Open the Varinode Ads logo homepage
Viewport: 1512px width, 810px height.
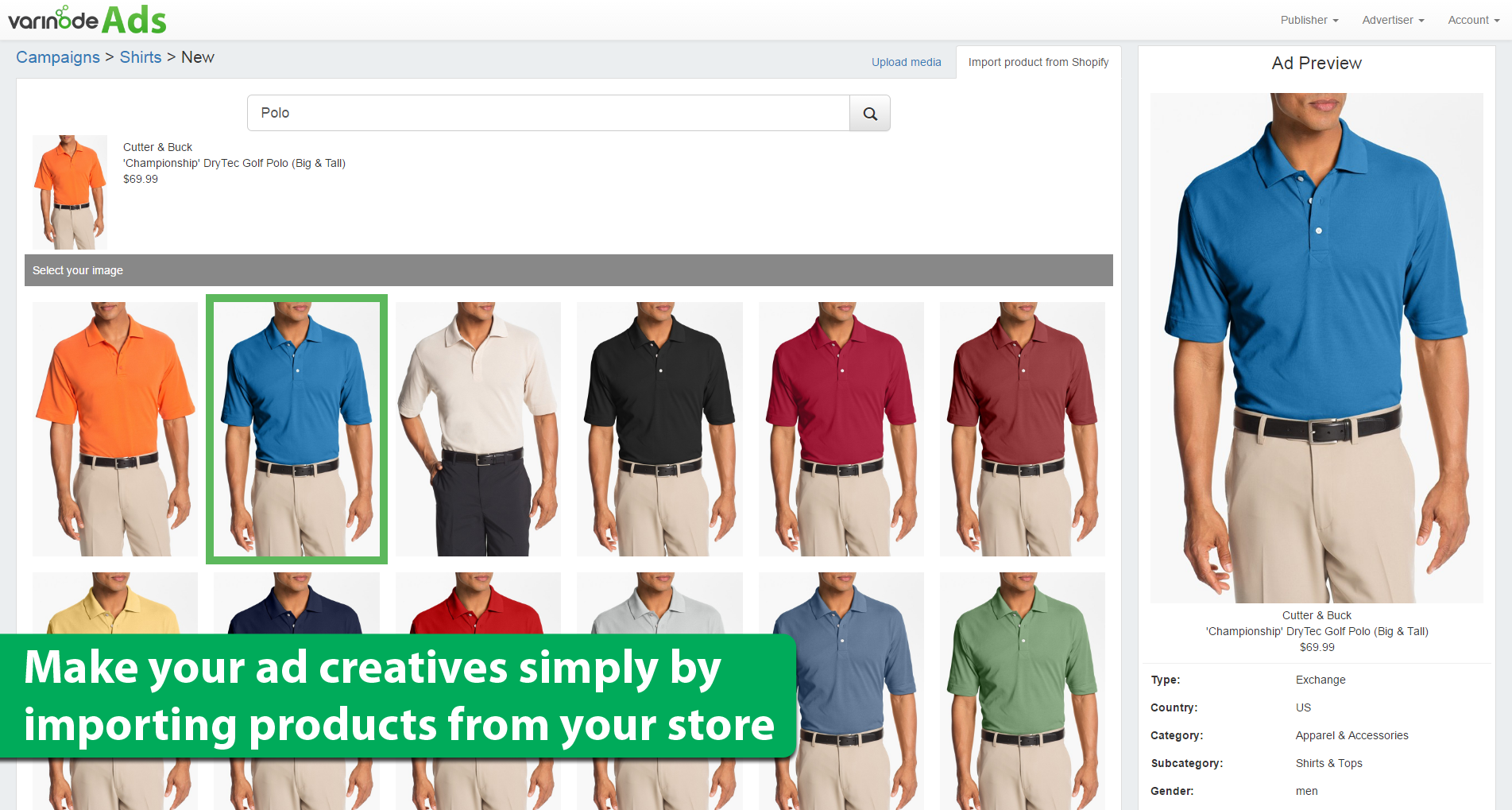pos(87,20)
